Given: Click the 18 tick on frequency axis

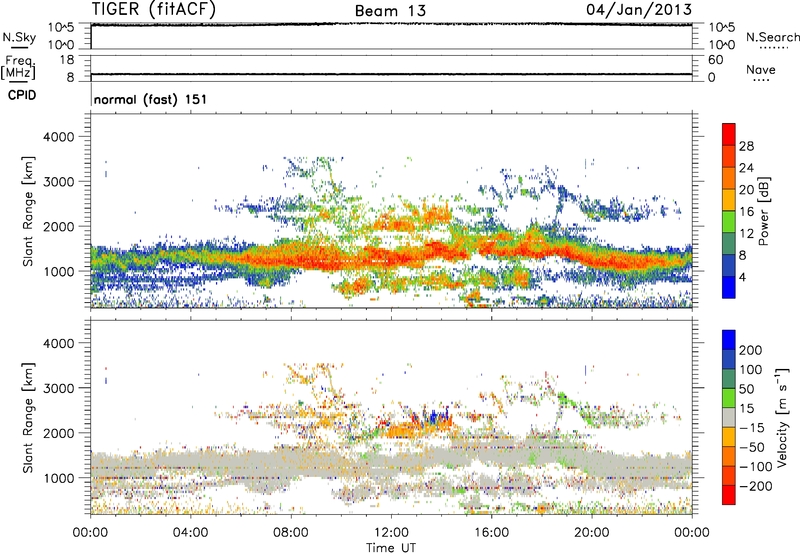Looking at the screenshot, I should (x=67, y=60).
